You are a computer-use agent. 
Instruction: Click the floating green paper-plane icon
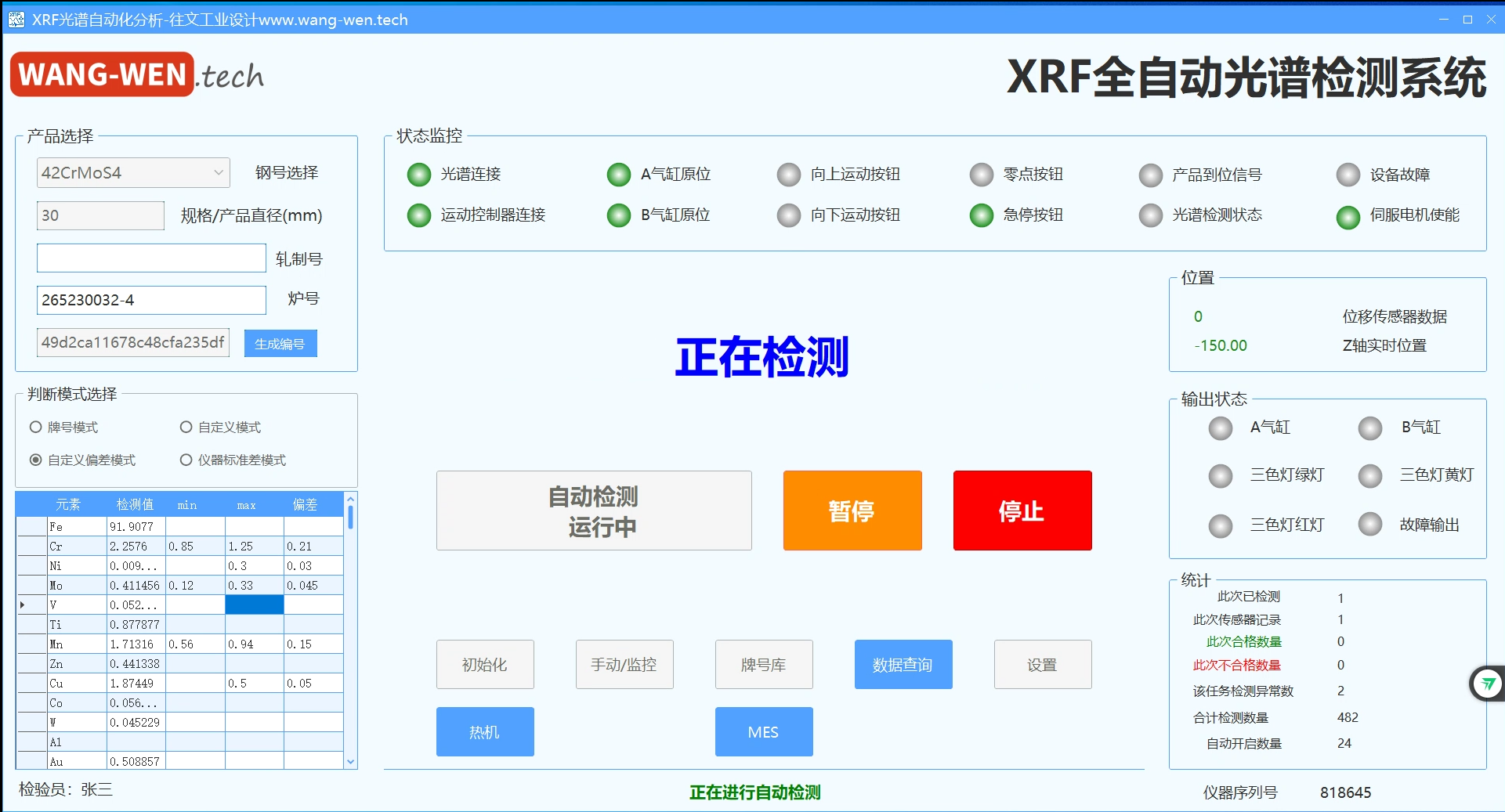(1487, 684)
